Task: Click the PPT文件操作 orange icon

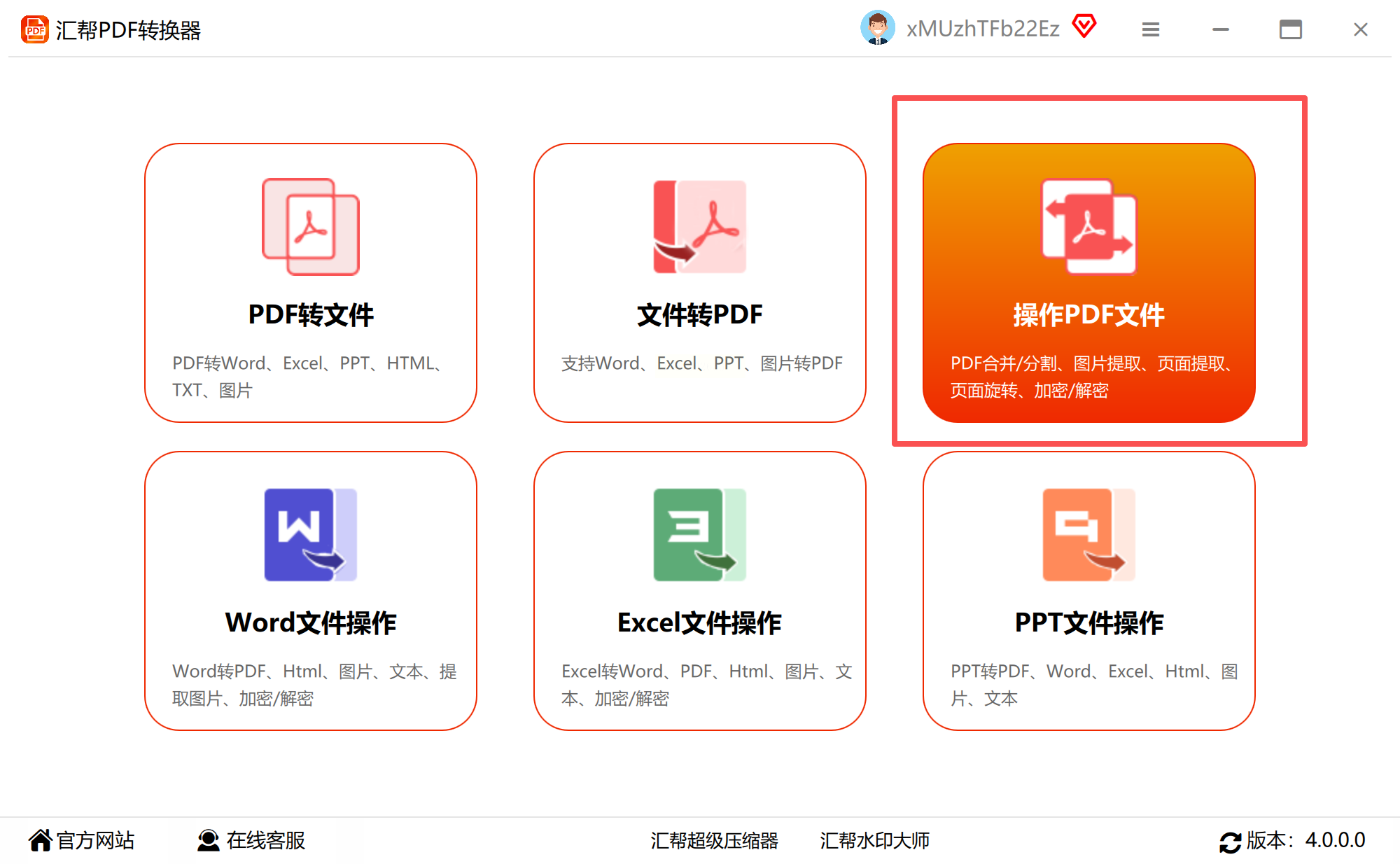Action: [1088, 534]
